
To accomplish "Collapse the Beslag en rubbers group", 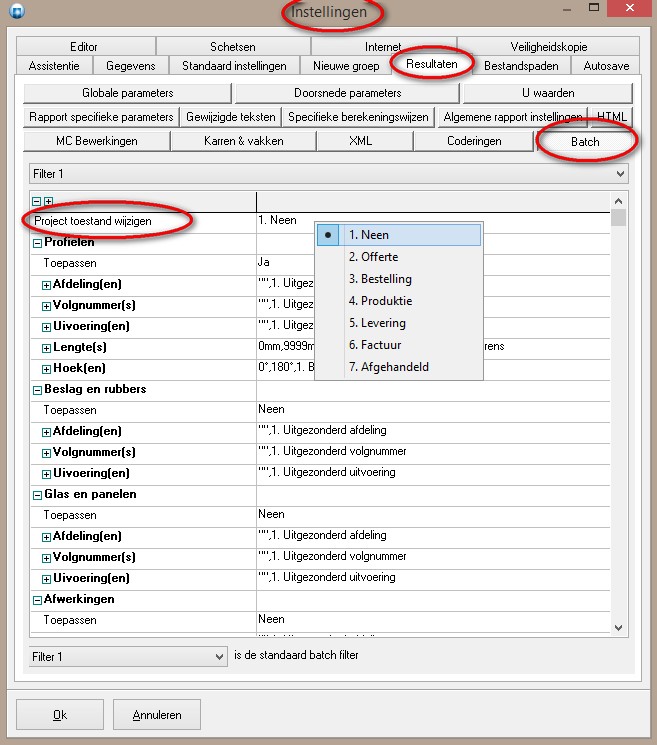I will [37, 390].
